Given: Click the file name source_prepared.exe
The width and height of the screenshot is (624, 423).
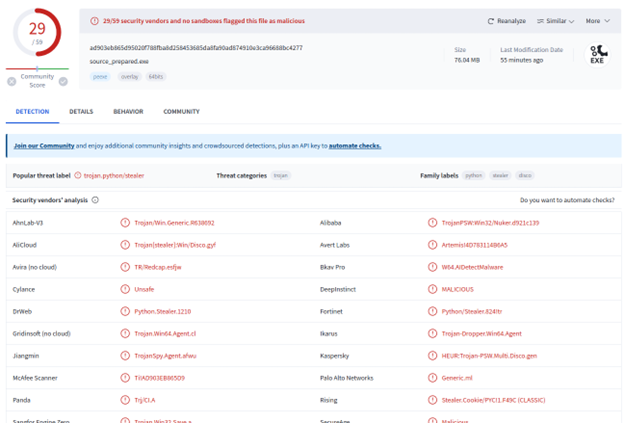Looking at the screenshot, I should [119, 62].
